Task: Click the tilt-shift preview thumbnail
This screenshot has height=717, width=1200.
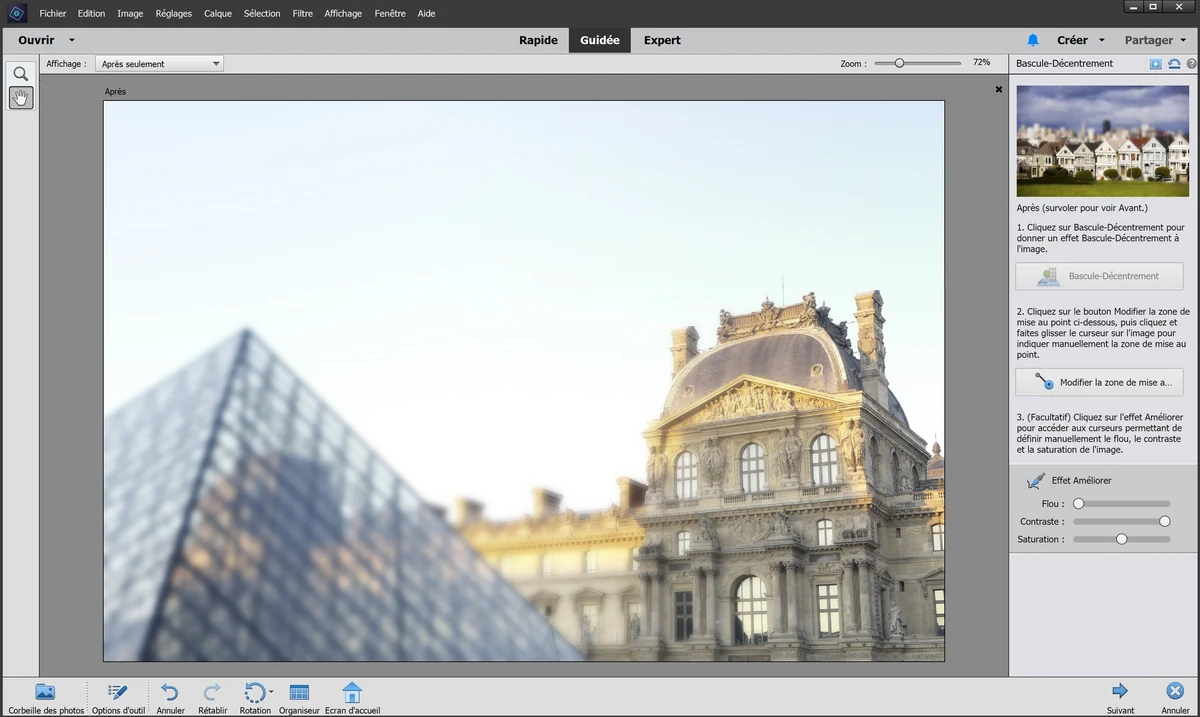Action: 1103,141
